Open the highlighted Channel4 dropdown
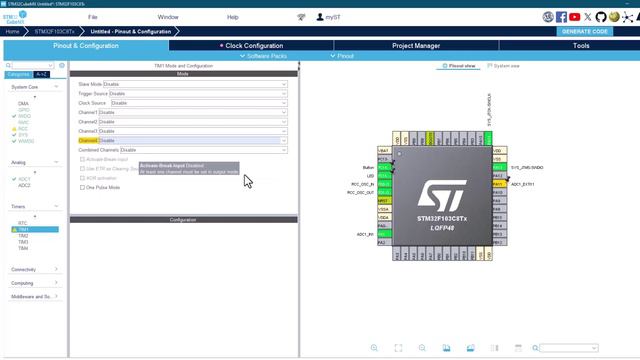 [193, 140]
